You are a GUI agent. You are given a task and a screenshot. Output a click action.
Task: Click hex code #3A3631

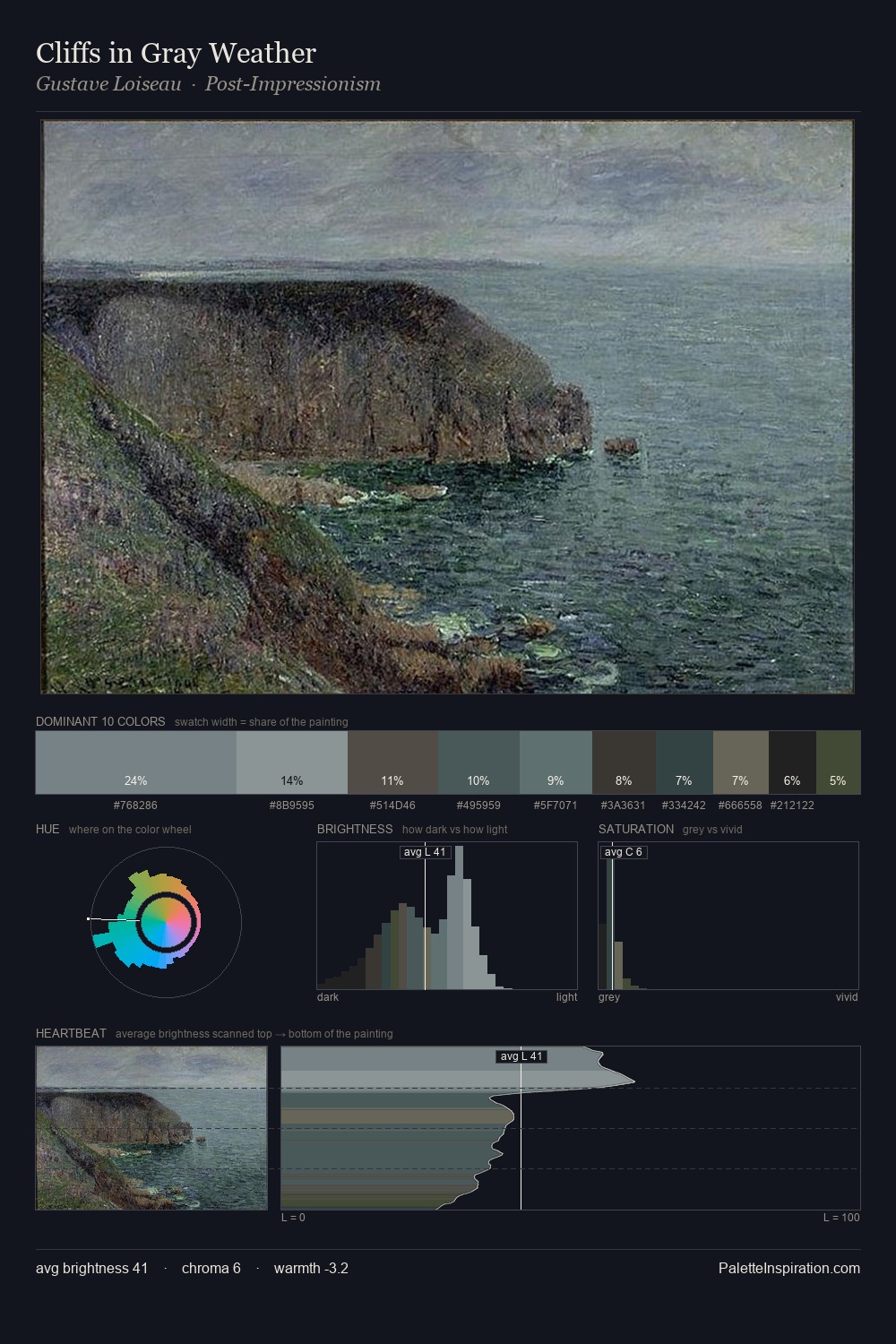coord(624,806)
